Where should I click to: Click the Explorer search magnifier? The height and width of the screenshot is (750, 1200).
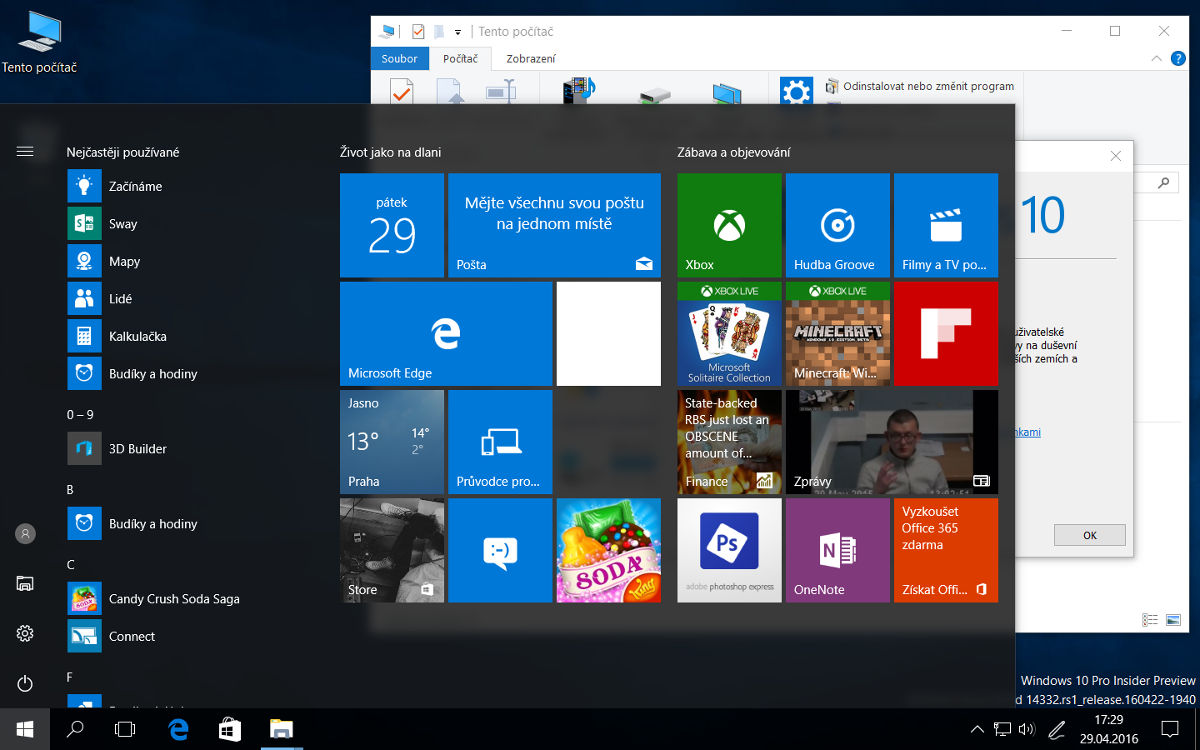1163,183
